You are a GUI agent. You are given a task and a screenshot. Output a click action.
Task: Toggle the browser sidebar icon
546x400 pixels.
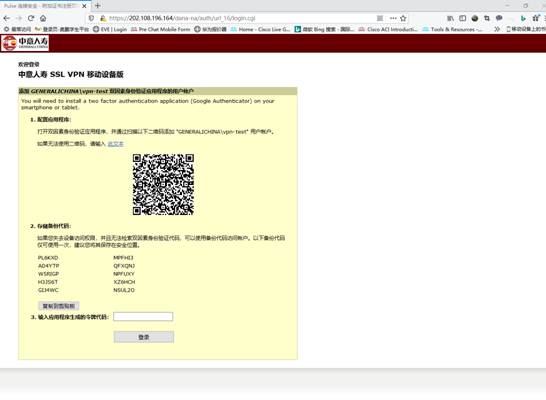[462, 18]
